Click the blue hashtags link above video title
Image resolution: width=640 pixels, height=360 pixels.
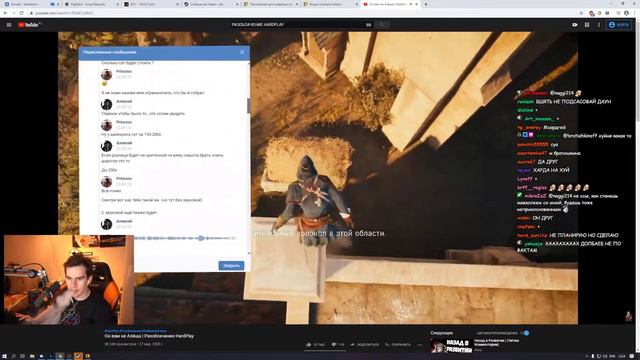[x=136, y=331]
